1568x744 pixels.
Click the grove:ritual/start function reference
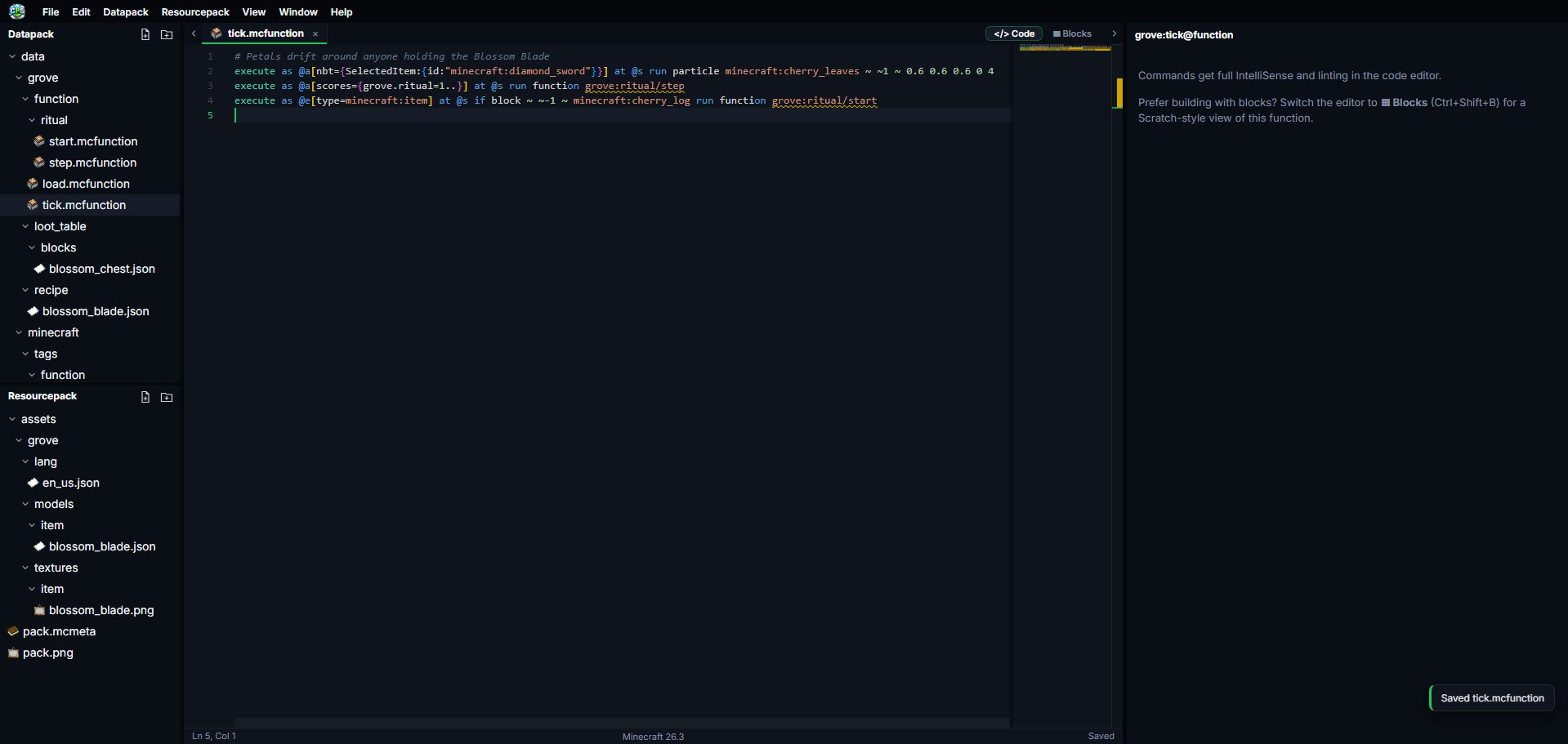pos(824,100)
